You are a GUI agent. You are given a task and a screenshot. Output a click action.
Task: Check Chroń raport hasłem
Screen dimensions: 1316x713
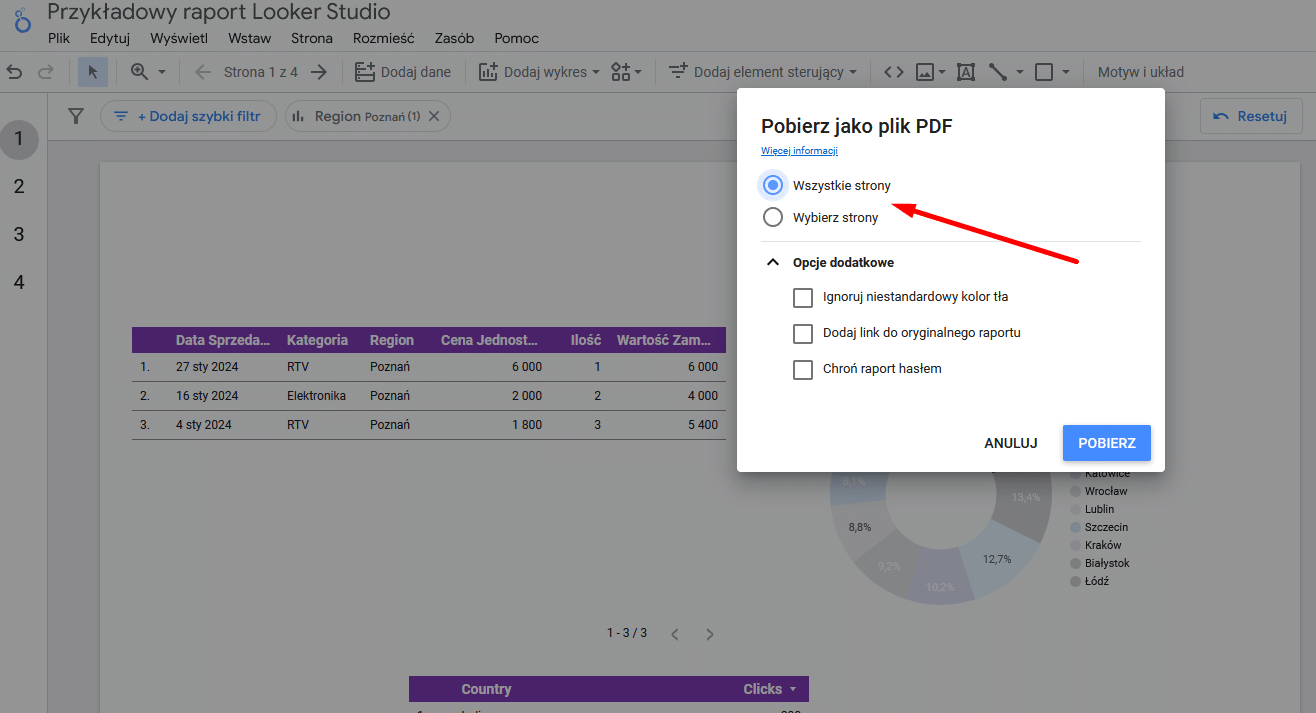pos(802,369)
